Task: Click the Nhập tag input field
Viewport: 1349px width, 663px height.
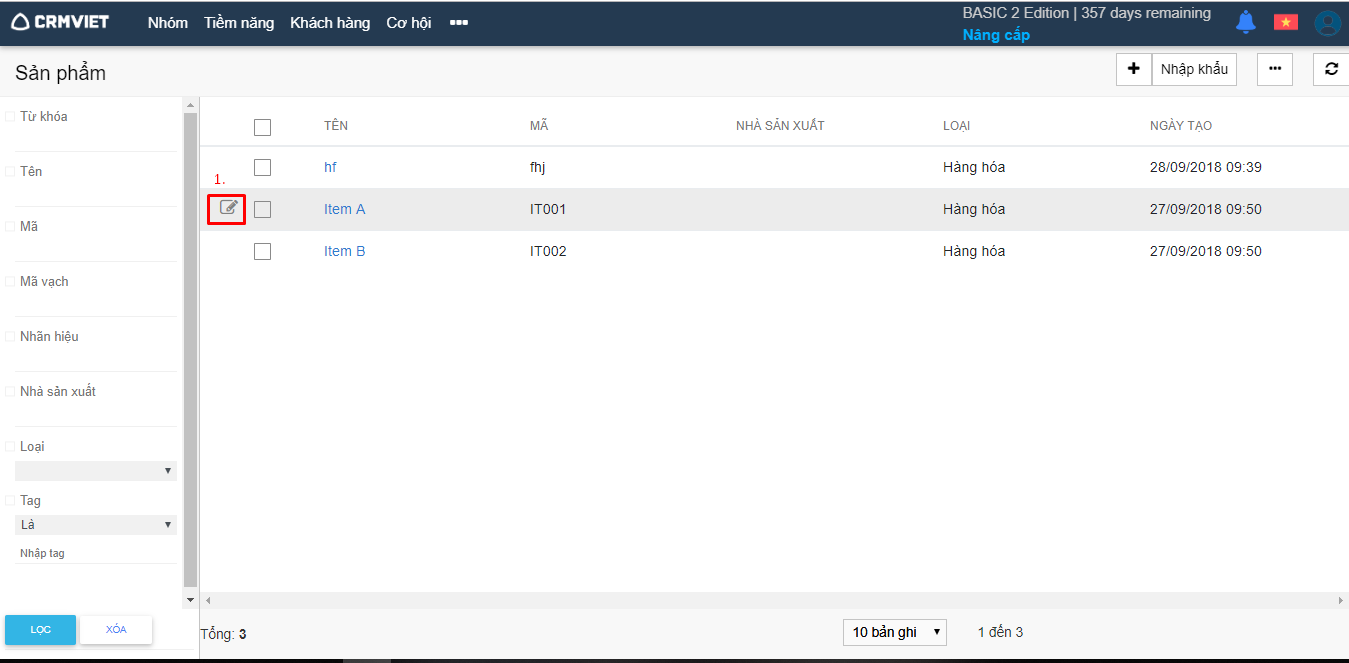Action: [96, 553]
